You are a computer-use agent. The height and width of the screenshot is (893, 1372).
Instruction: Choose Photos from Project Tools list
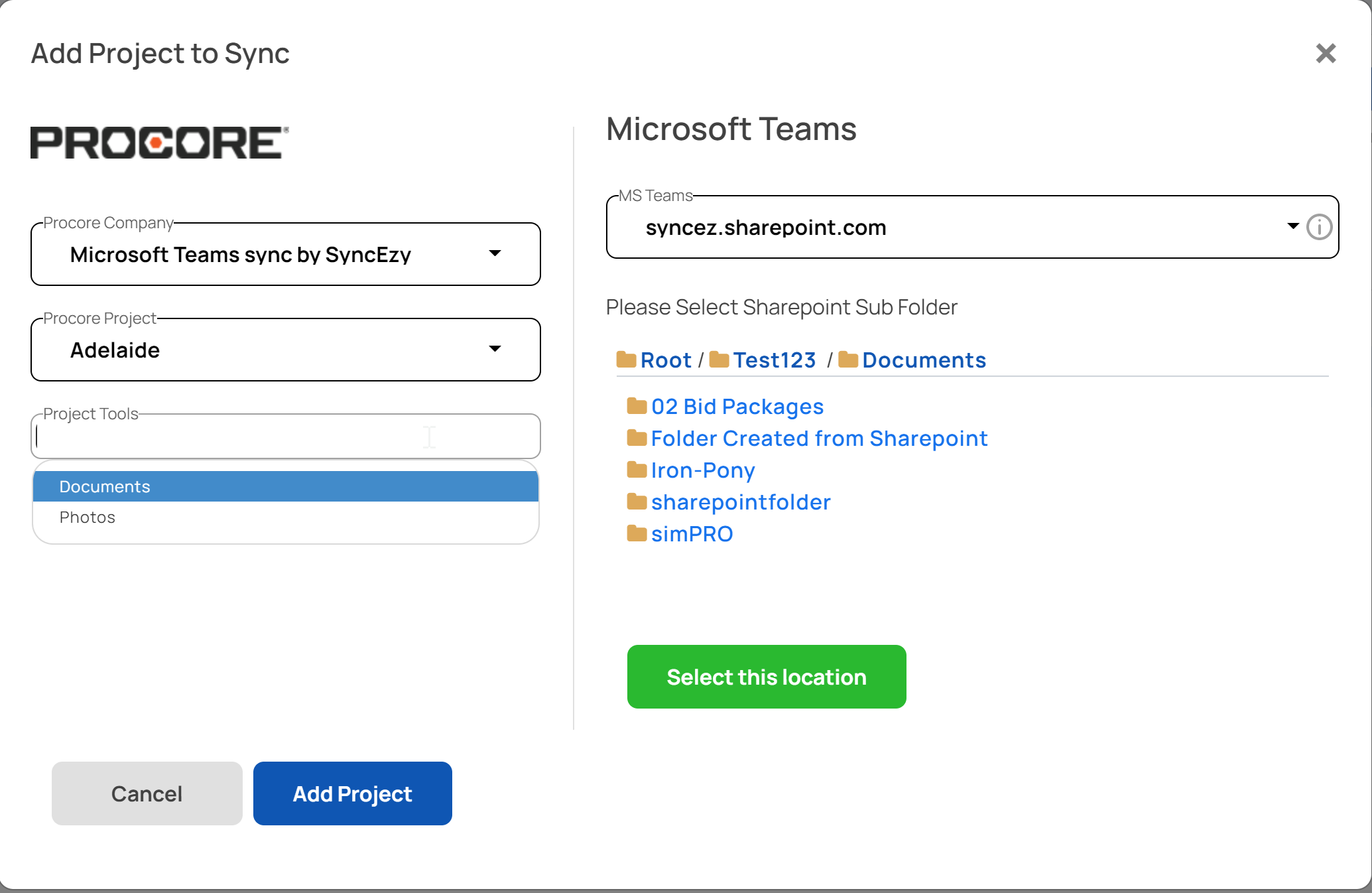pos(286,517)
